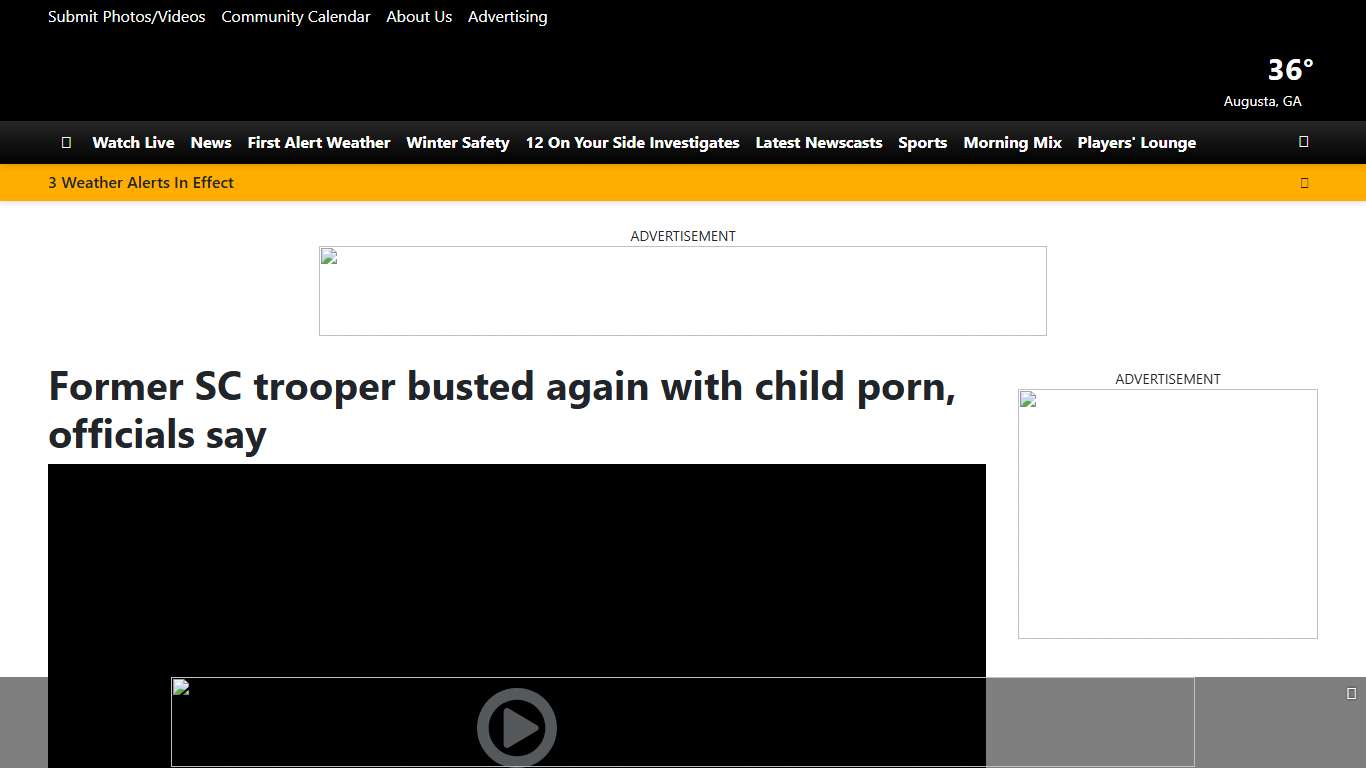Viewport: 1366px width, 768px height.
Task: Expand weather alerts using the right-side arrow icon
Action: click(x=1304, y=183)
